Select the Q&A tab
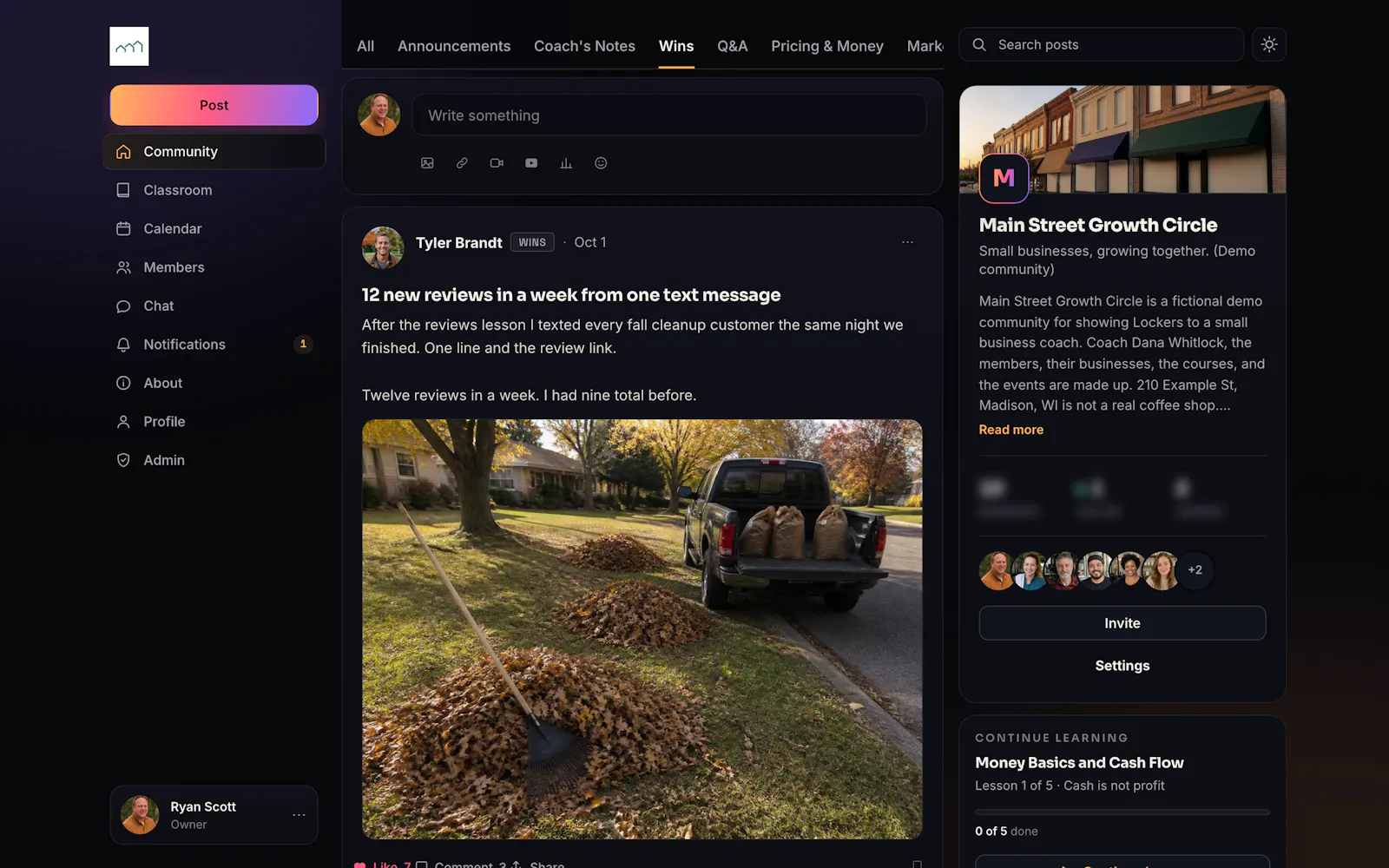The width and height of the screenshot is (1389, 868). tap(732, 46)
